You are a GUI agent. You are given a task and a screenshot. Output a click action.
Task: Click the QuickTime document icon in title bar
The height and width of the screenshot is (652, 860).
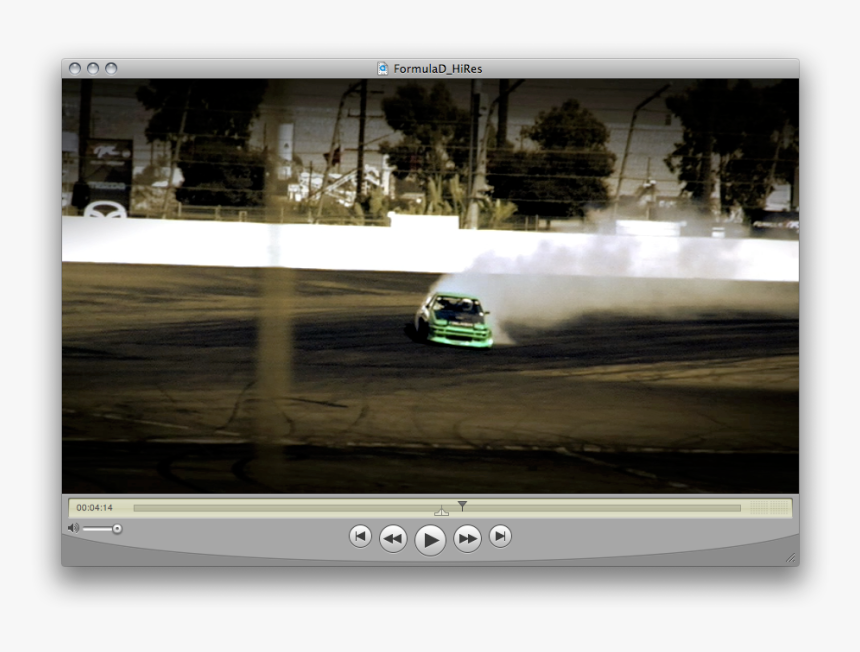[382, 69]
